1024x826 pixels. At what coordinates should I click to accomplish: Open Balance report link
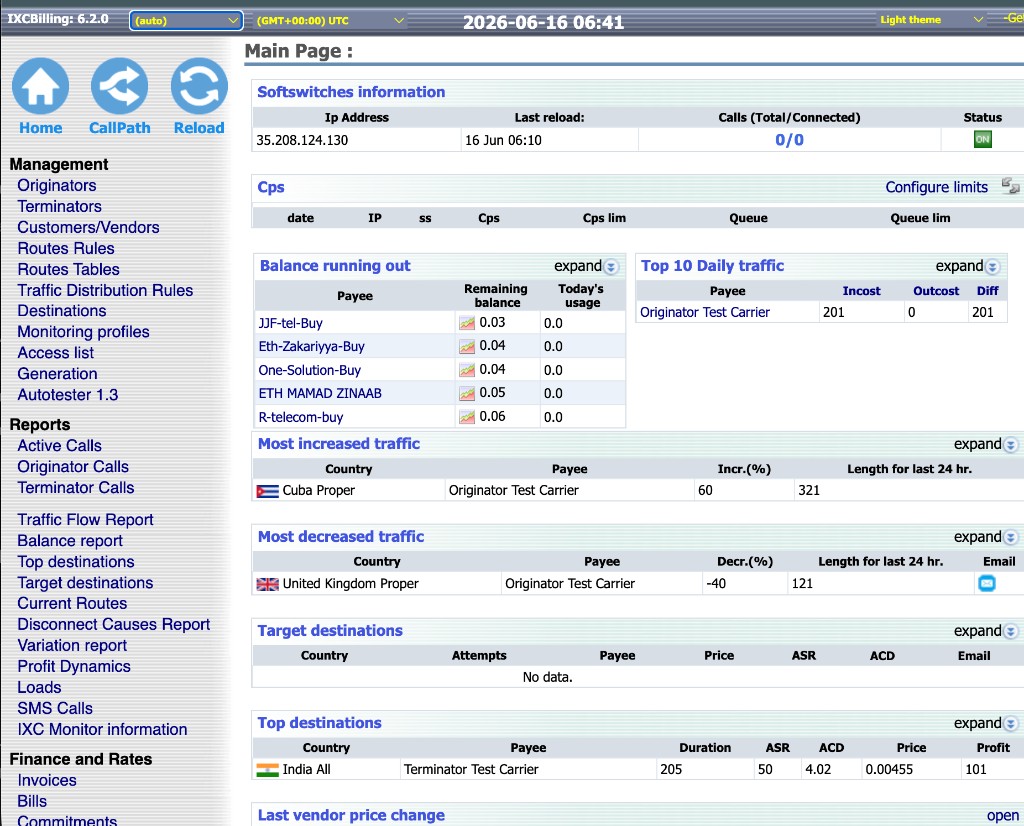tap(70, 541)
